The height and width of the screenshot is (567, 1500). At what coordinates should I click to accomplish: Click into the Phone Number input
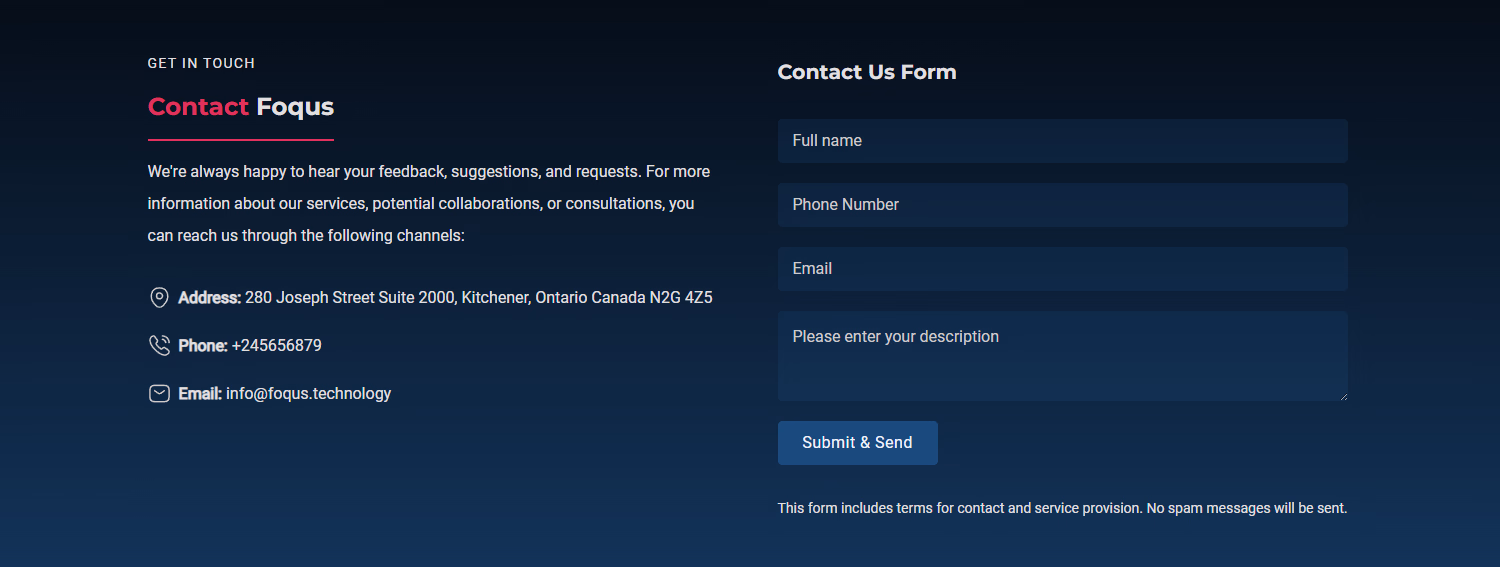coord(1062,205)
